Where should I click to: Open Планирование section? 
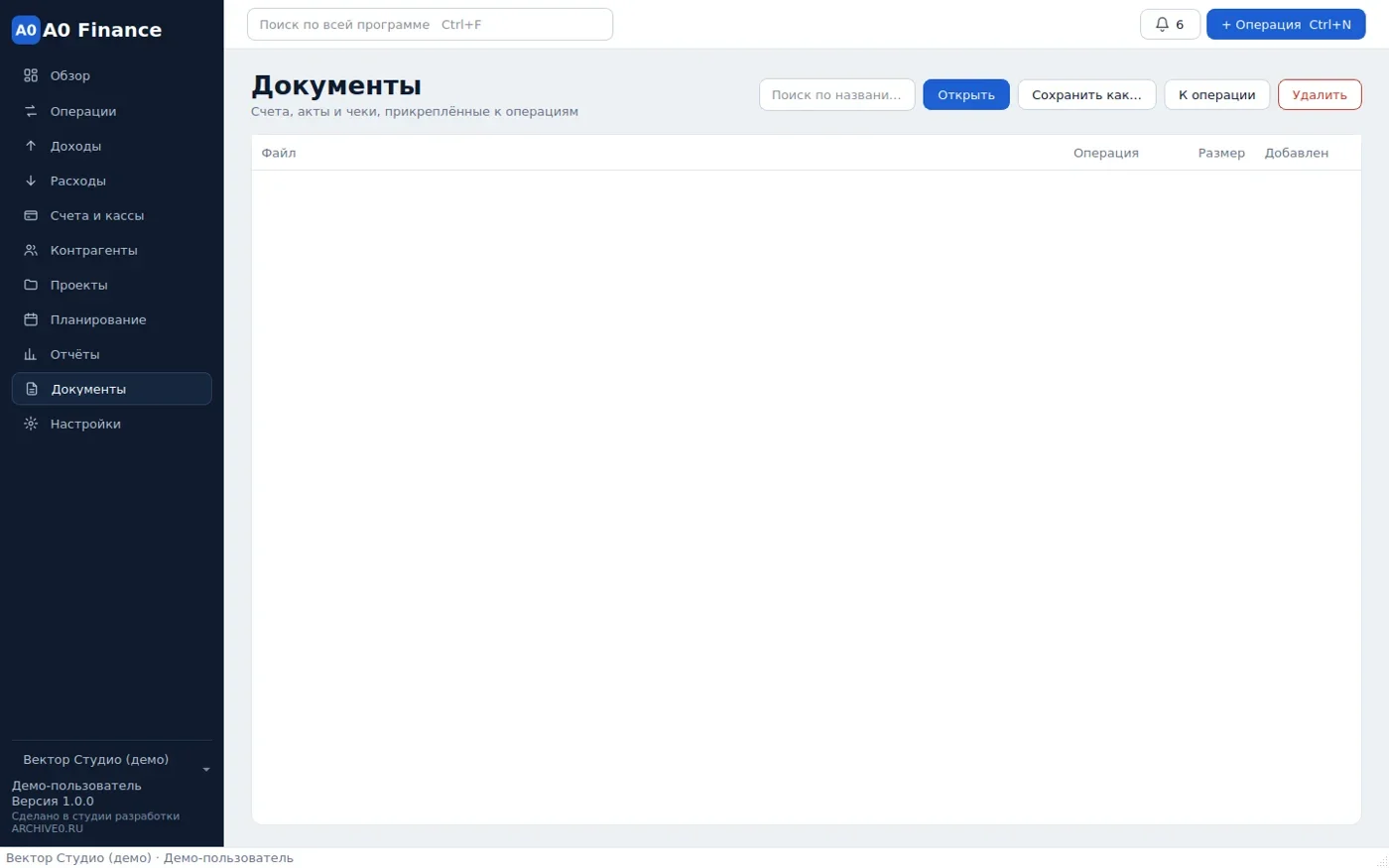111,319
